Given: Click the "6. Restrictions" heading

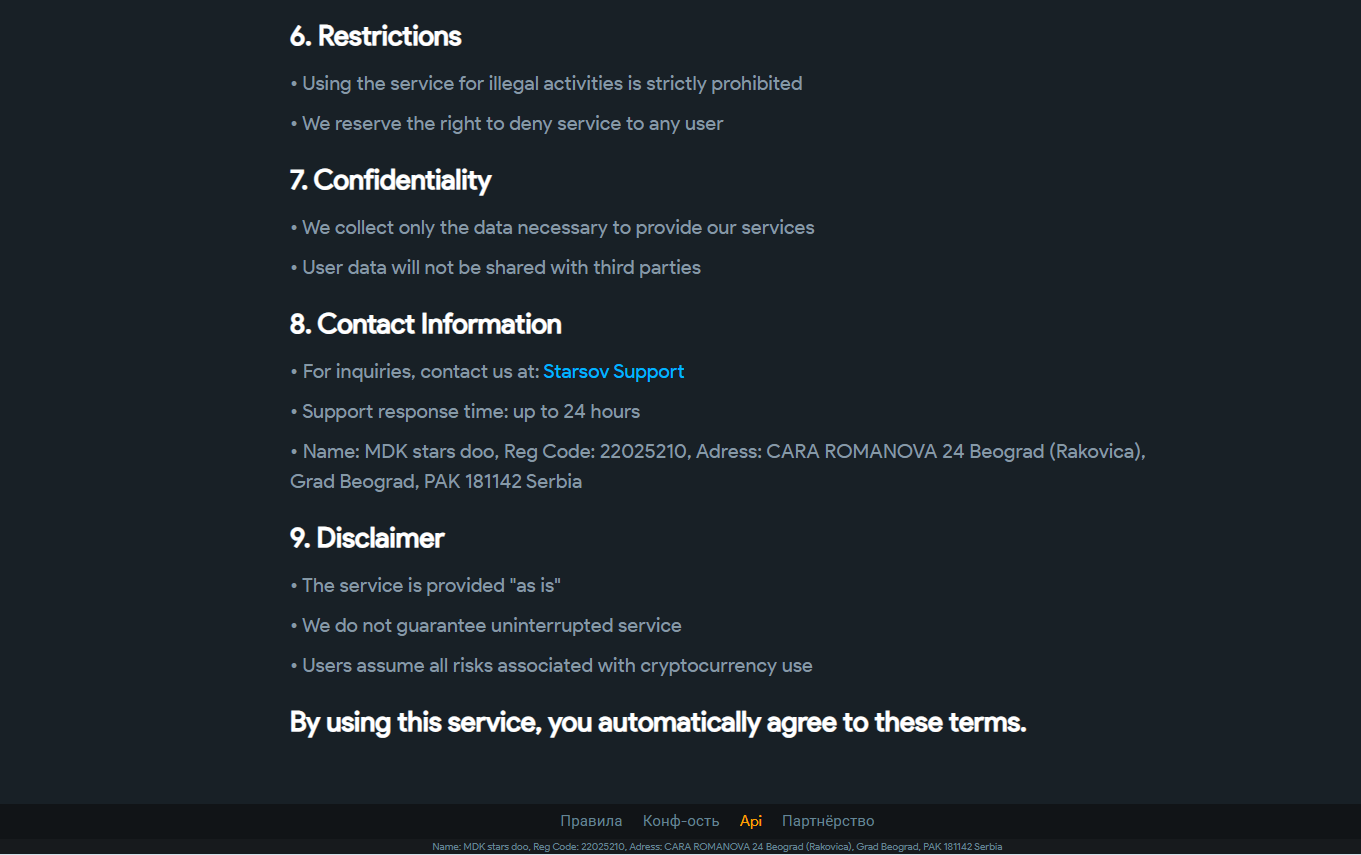Looking at the screenshot, I should (375, 37).
